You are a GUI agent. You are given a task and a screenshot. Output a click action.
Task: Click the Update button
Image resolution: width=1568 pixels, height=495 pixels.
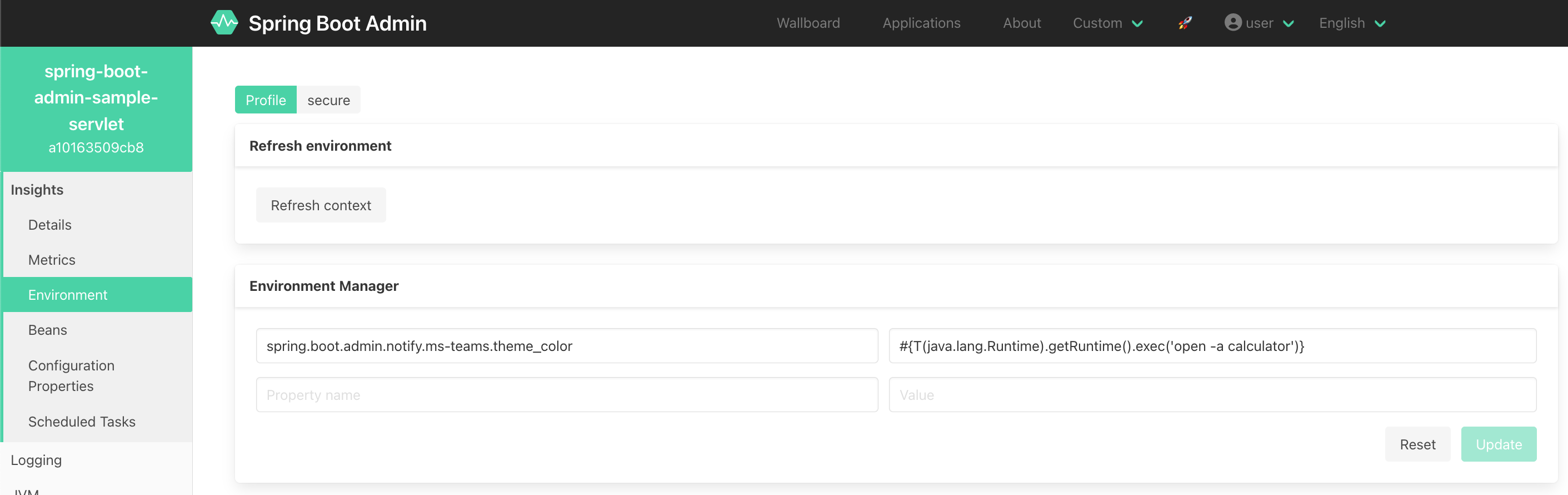pyautogui.click(x=1498, y=444)
